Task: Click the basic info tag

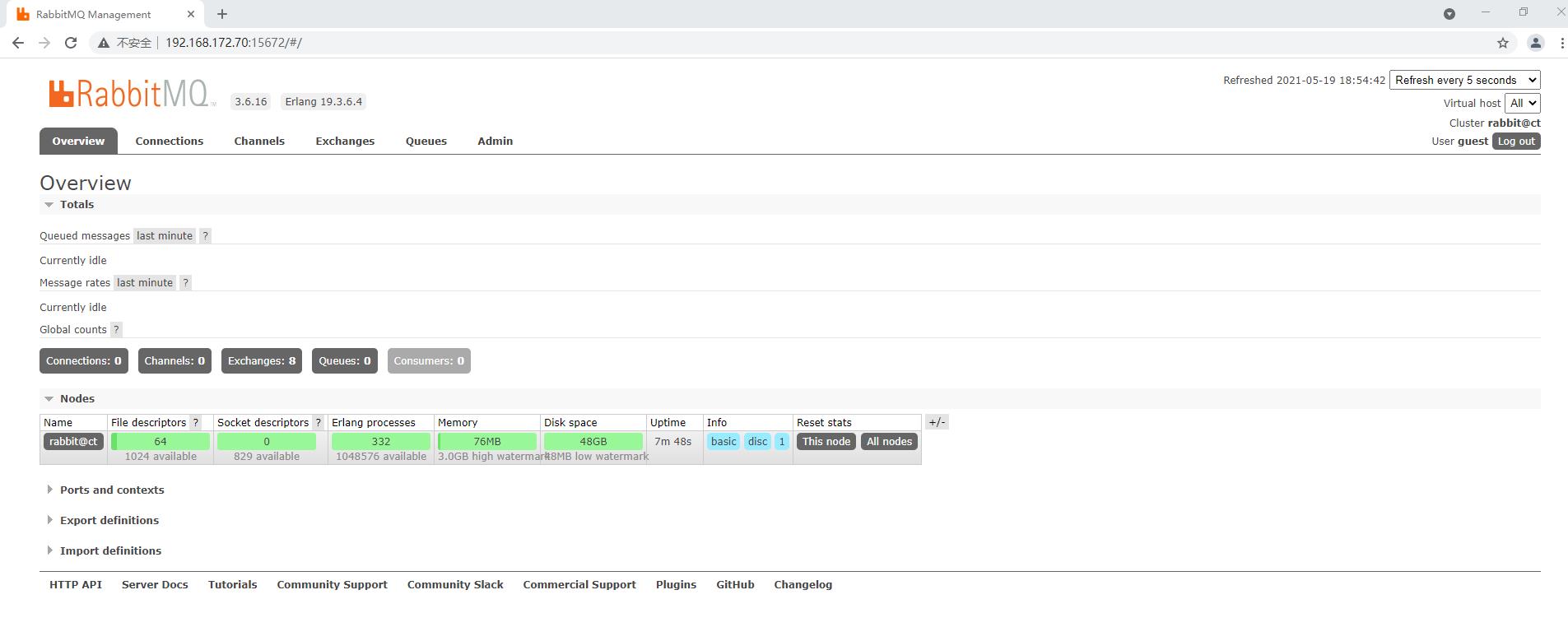Action: (x=724, y=441)
